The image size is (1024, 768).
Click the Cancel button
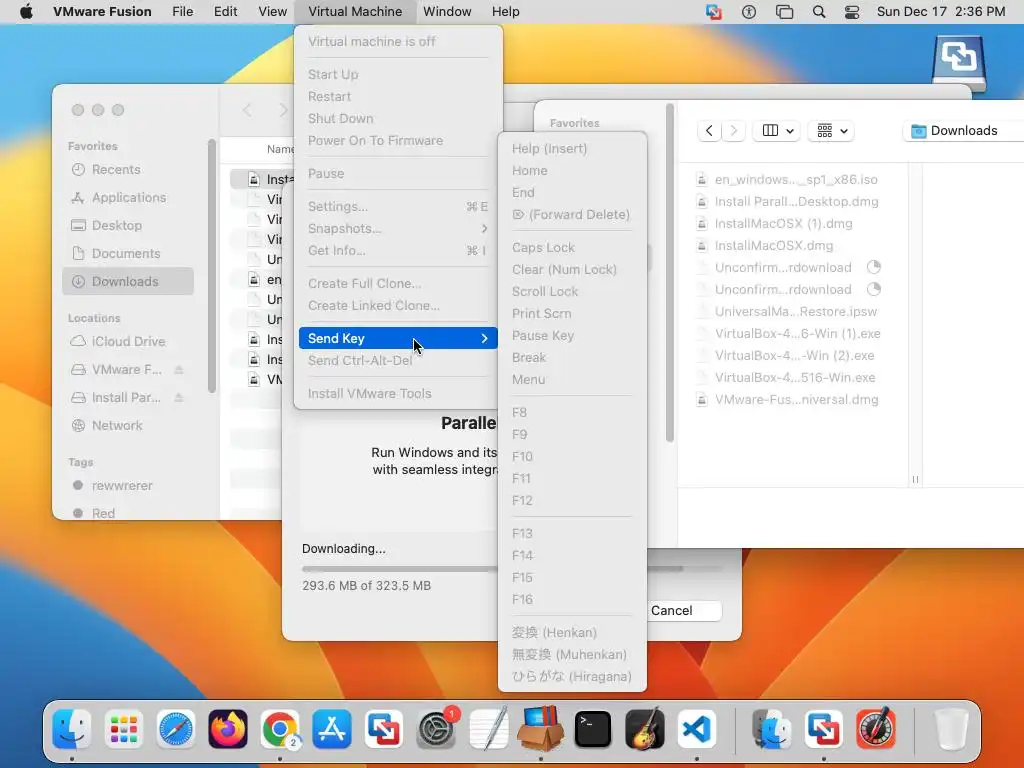click(683, 611)
